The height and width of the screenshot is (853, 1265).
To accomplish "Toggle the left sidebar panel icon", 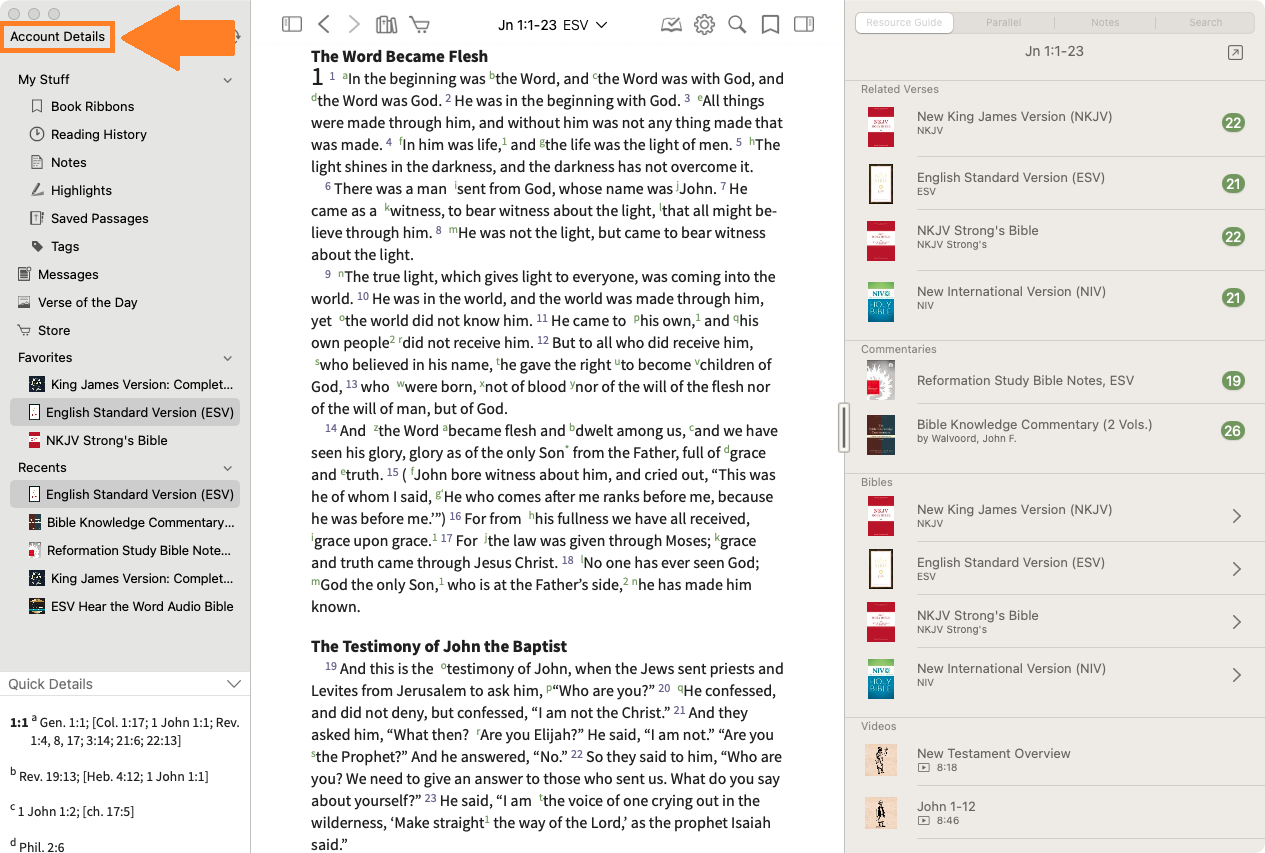I will pos(292,24).
